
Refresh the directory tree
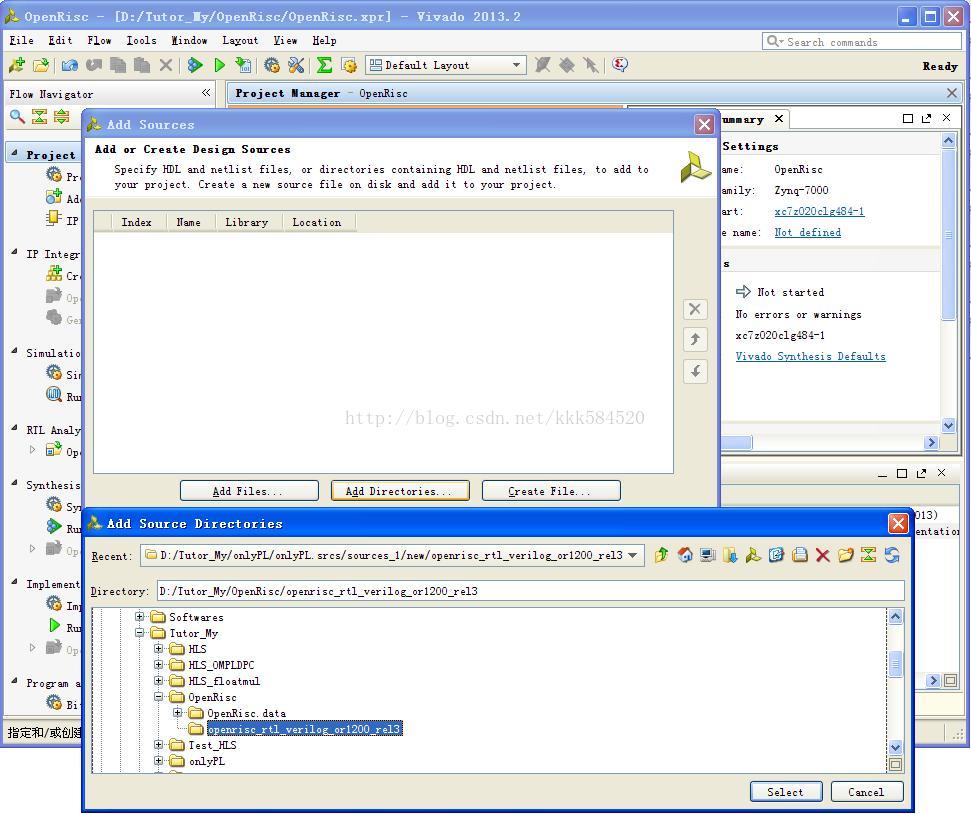pyautogui.click(x=892, y=555)
